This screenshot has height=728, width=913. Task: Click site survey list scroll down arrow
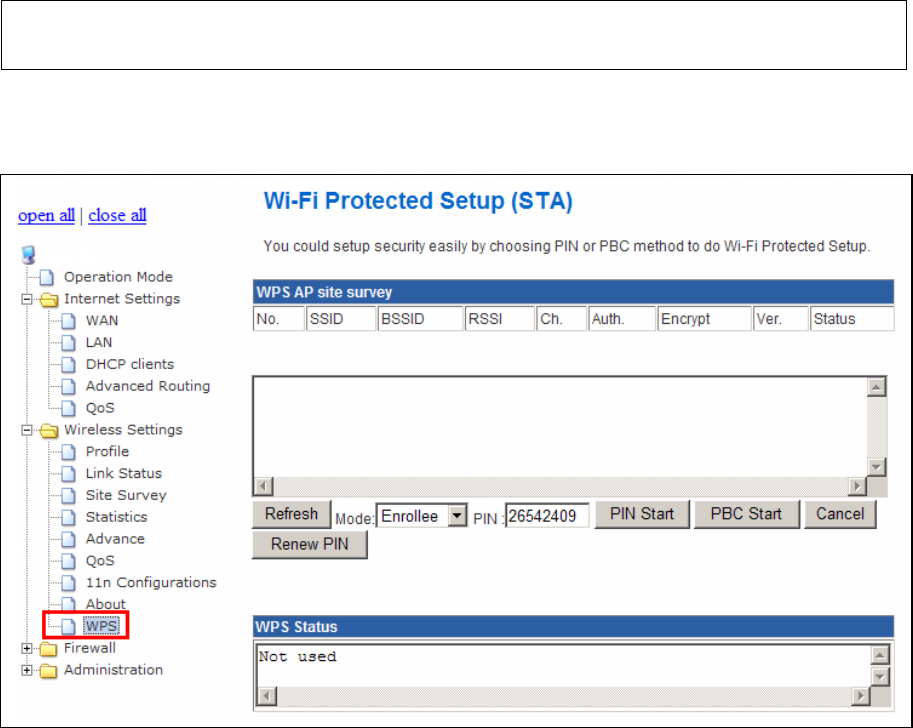[876, 467]
